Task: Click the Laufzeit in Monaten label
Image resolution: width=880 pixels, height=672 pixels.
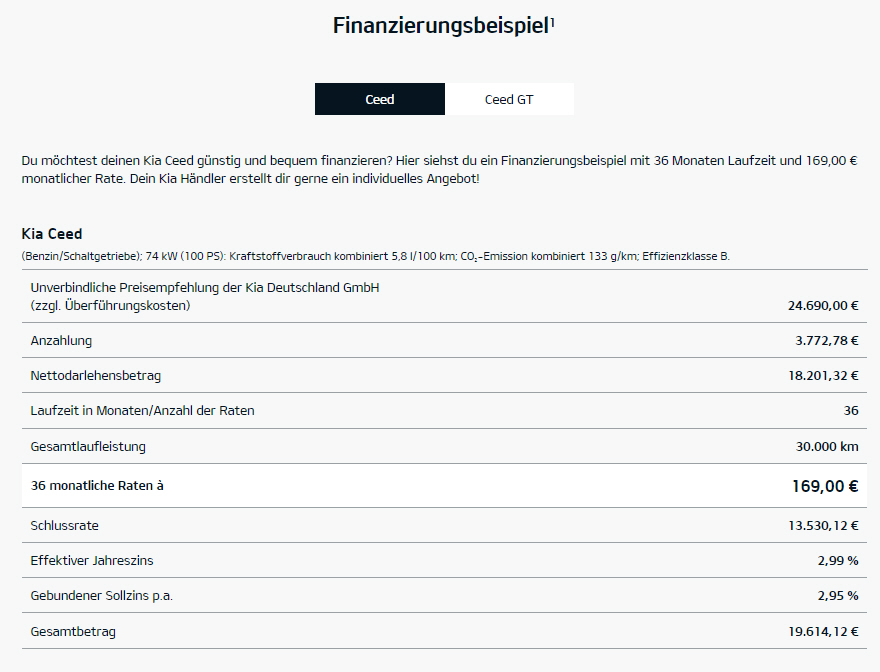Action: pos(142,410)
